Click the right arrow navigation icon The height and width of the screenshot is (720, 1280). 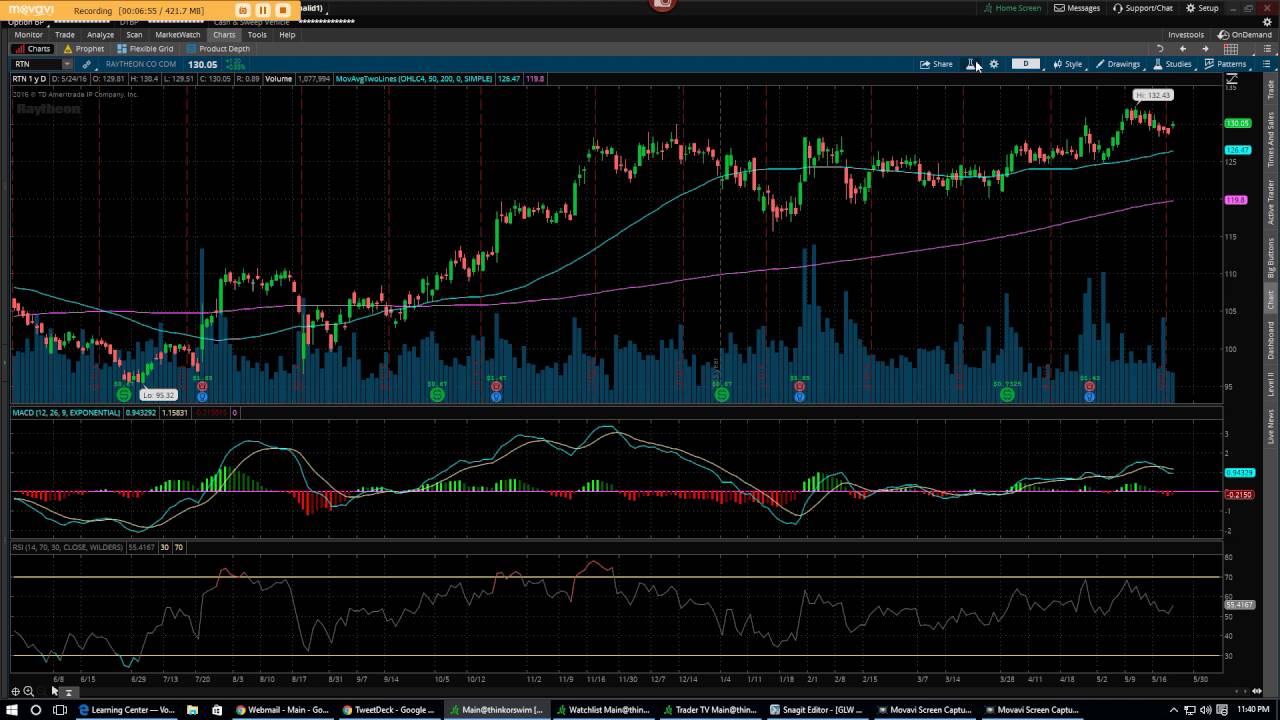tap(1205, 49)
